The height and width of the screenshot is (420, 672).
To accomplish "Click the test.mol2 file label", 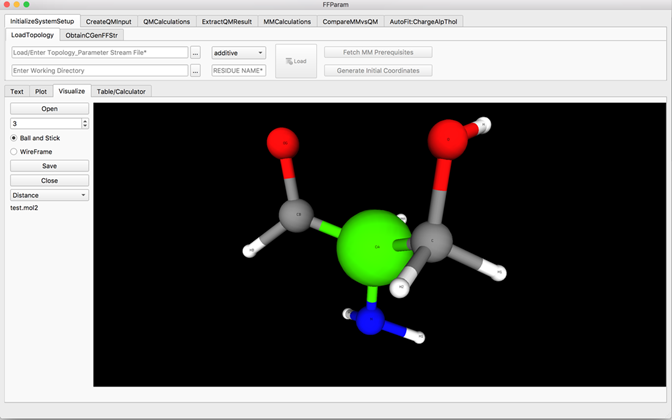I will coord(24,208).
